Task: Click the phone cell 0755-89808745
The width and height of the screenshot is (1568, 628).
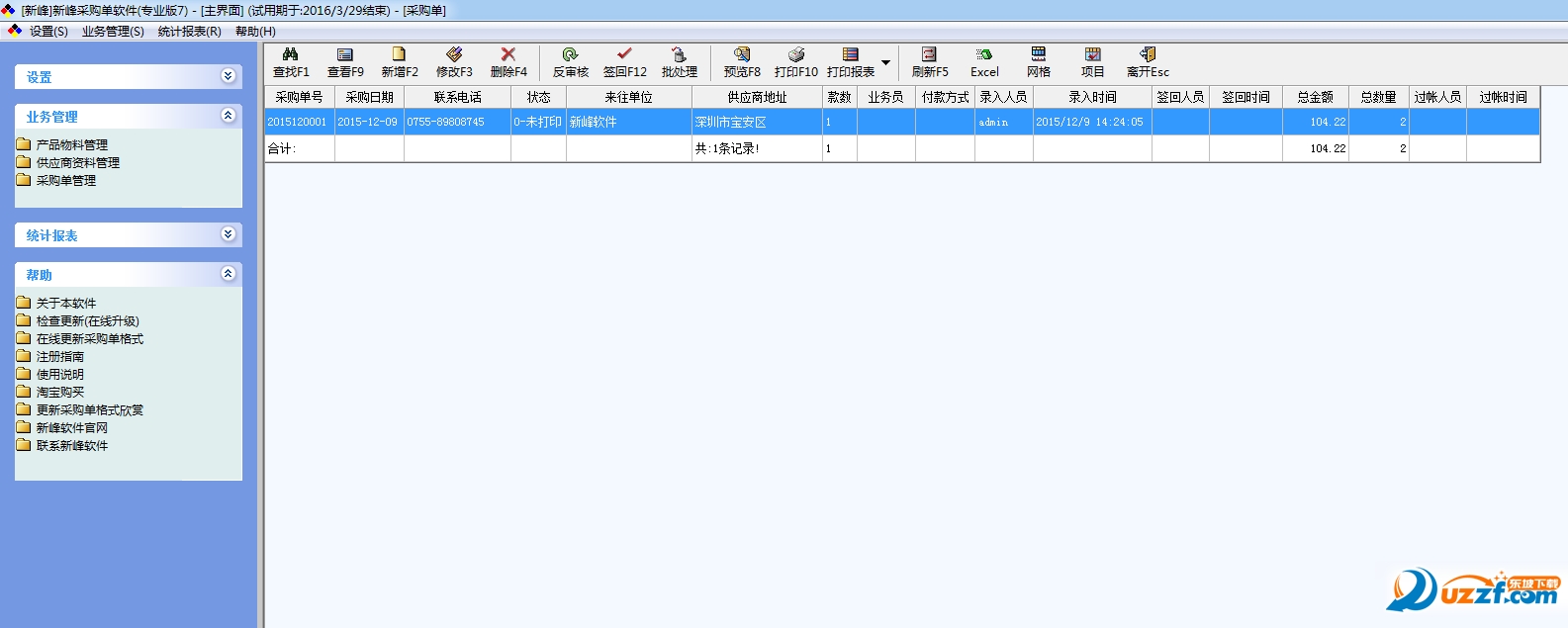Action: 458,122
